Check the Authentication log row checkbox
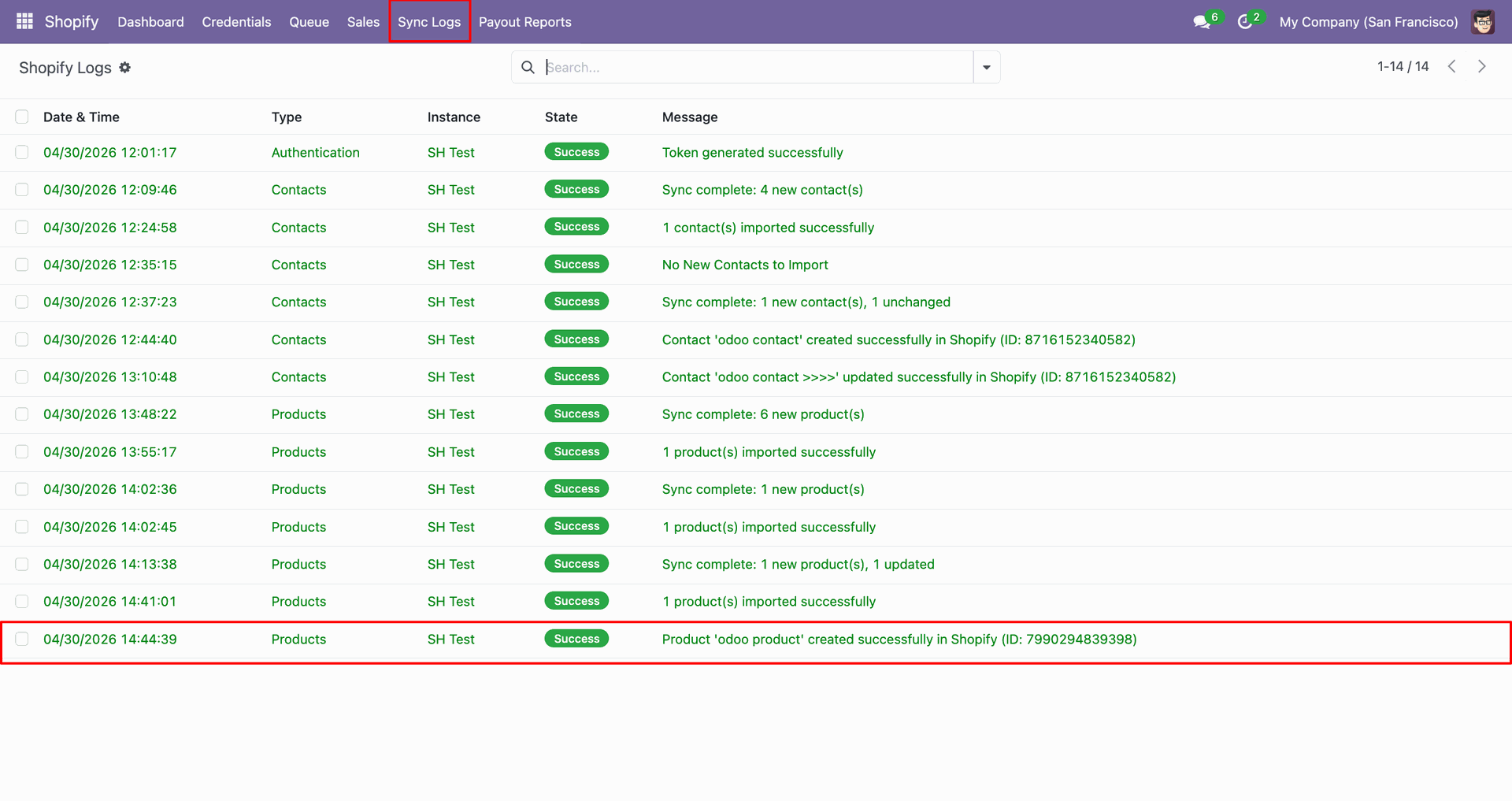The width and height of the screenshot is (1512, 801). coord(22,152)
